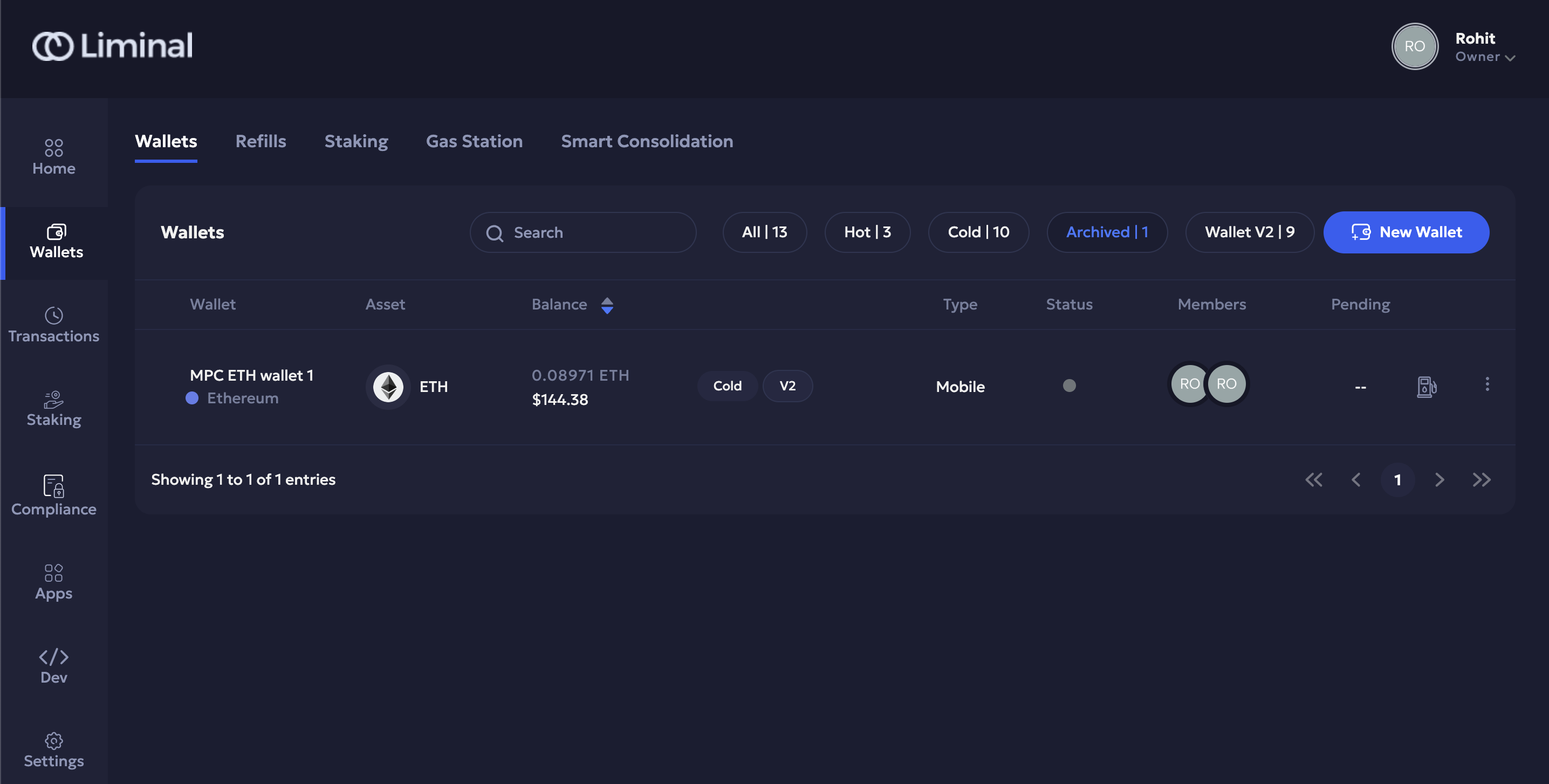Open Apps from the sidebar
The image size is (1549, 784).
[53, 582]
